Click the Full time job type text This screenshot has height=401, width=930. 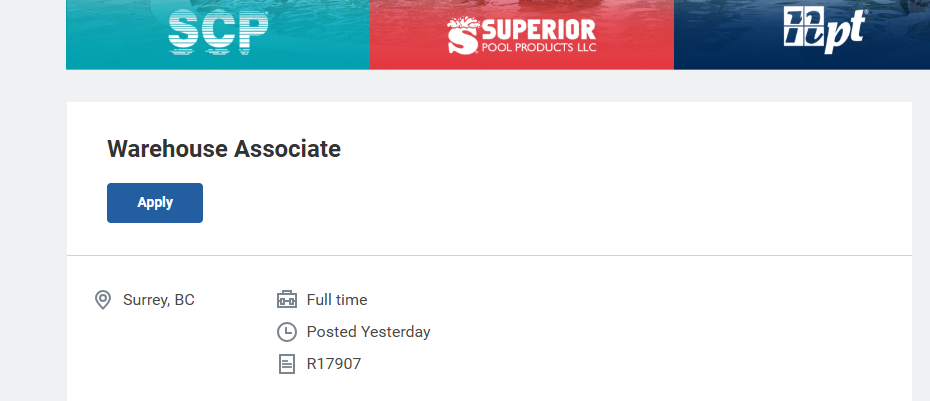337,300
